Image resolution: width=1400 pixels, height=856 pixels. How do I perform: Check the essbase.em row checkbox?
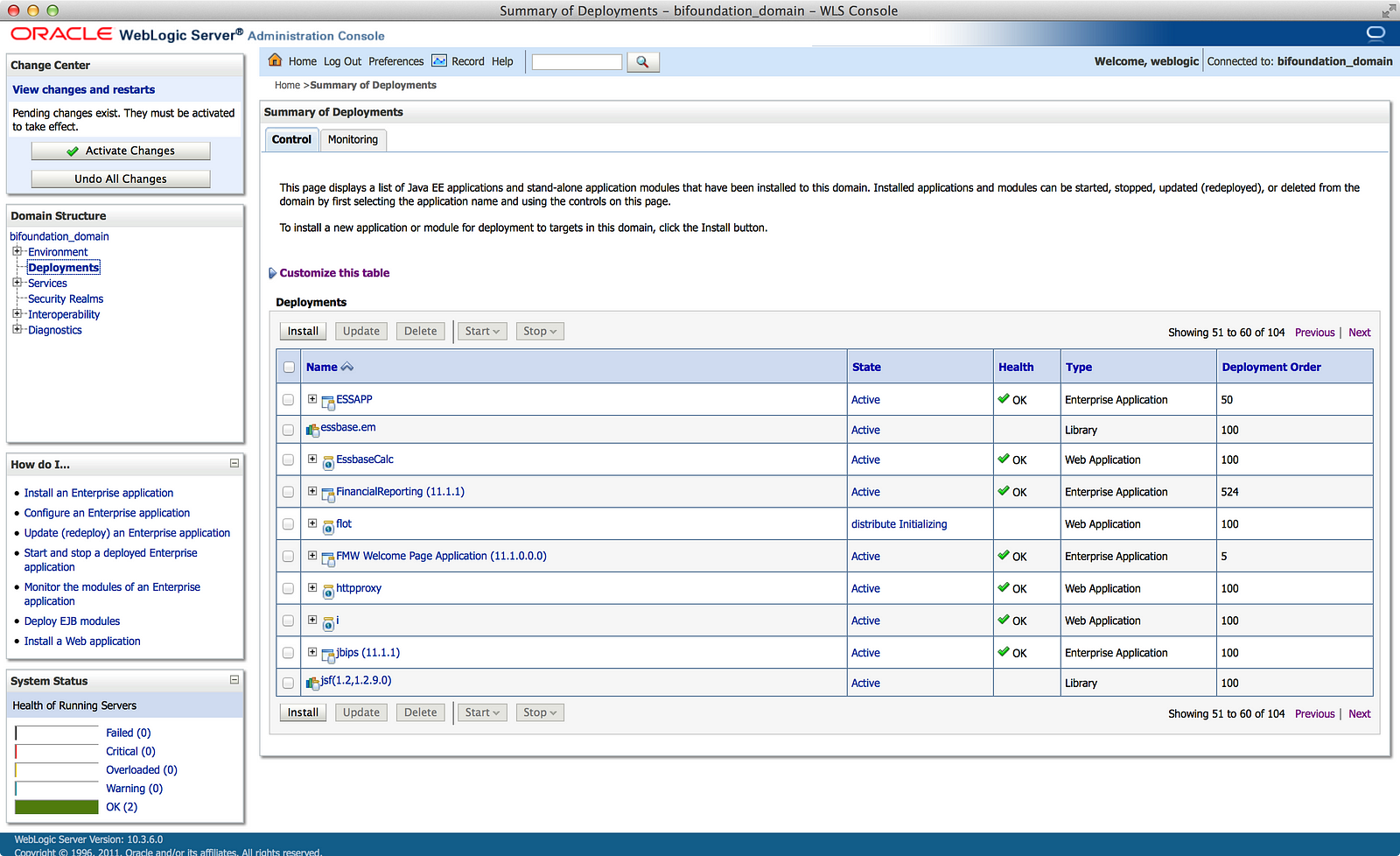point(288,431)
